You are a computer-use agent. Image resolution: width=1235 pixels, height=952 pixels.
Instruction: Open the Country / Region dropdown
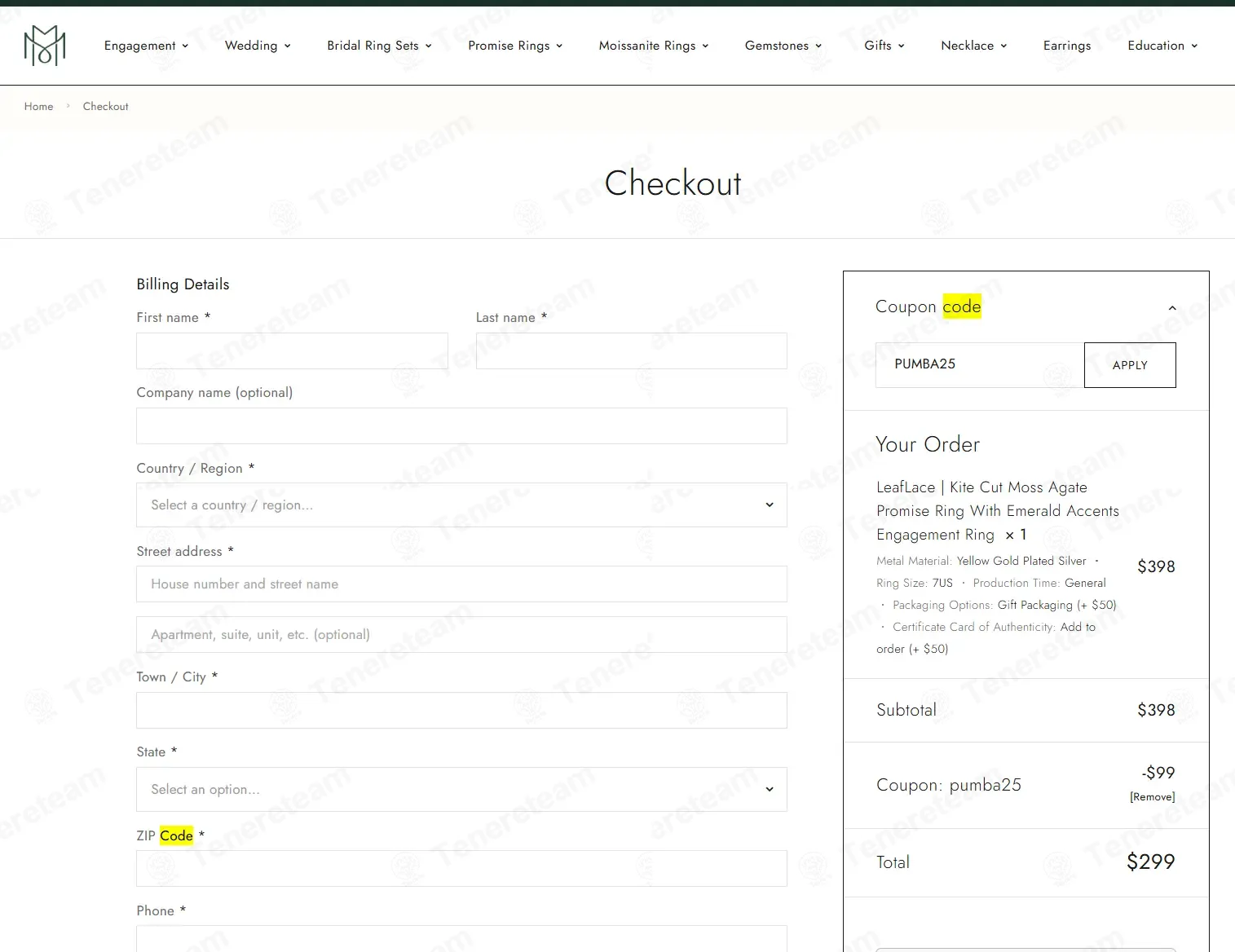(461, 505)
